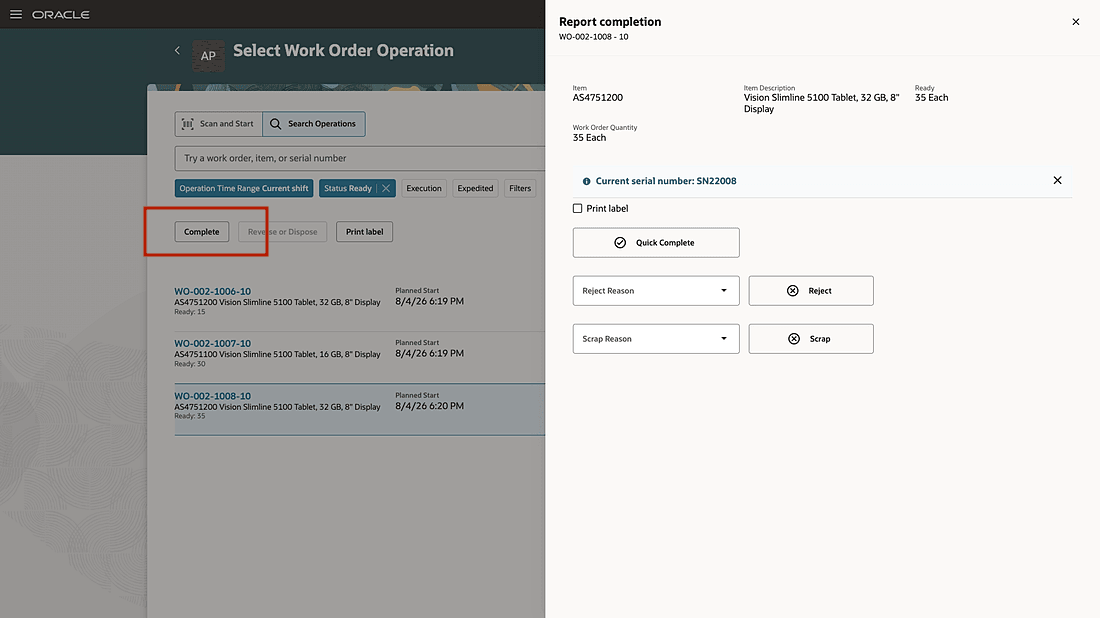Click the Work Order Quantity 35 Each value
The width and height of the screenshot is (1100, 618).
coord(589,137)
